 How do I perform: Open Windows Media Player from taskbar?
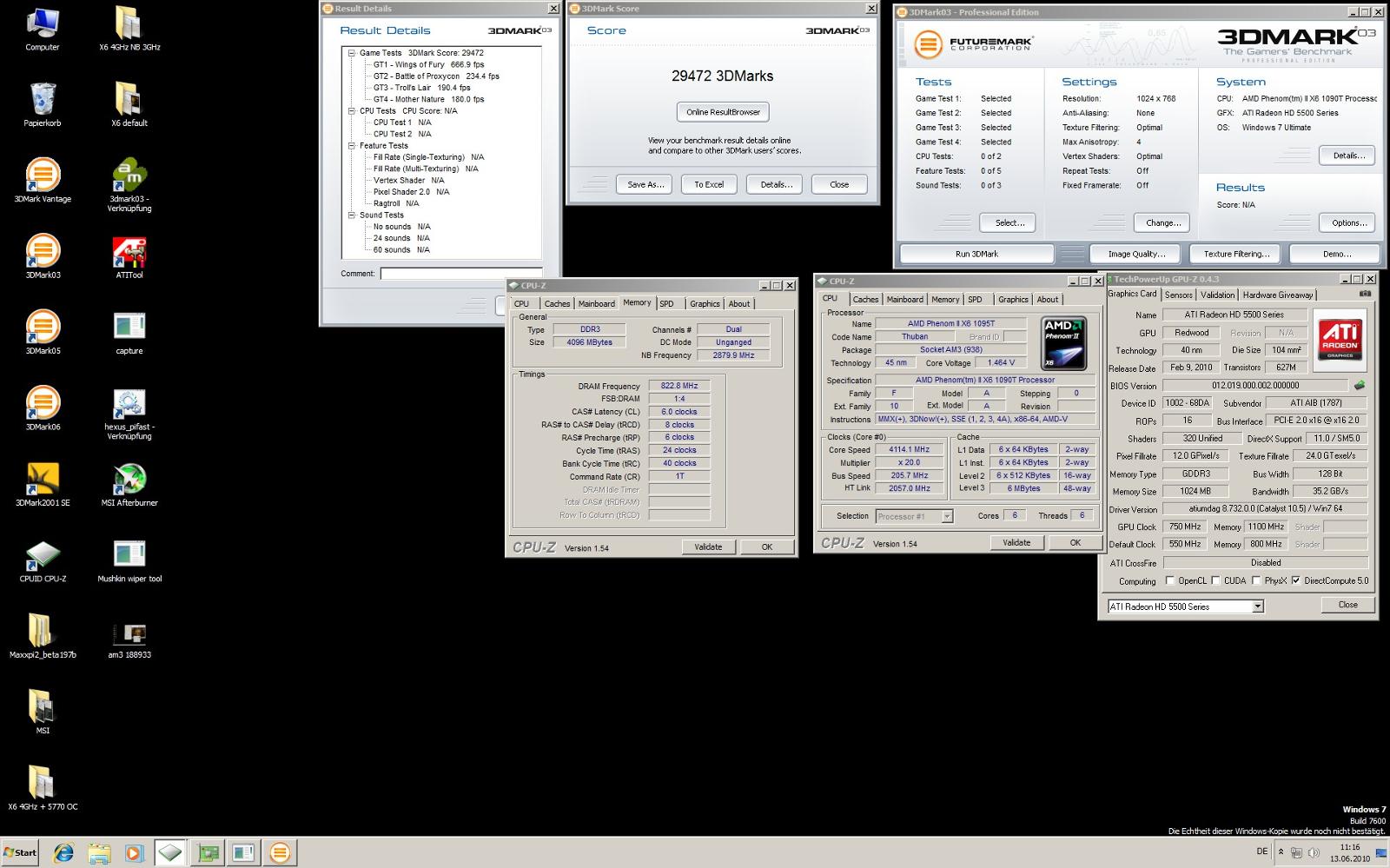(134, 853)
